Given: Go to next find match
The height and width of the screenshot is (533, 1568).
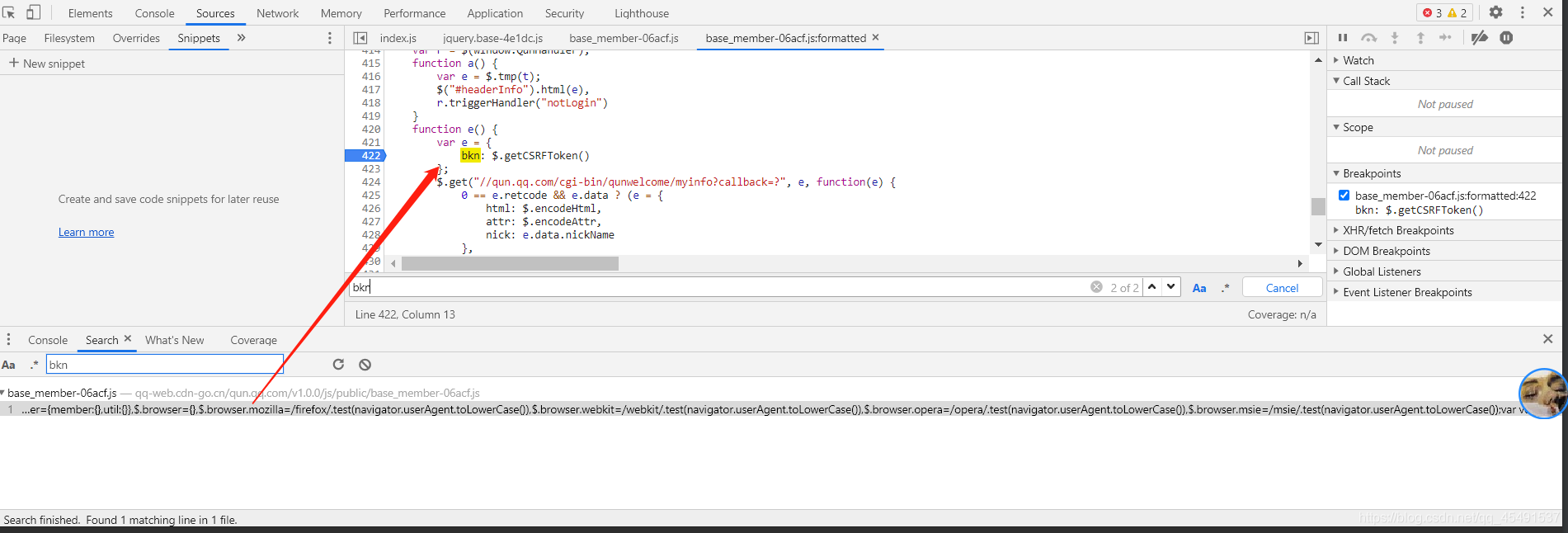Looking at the screenshot, I should click(1171, 287).
